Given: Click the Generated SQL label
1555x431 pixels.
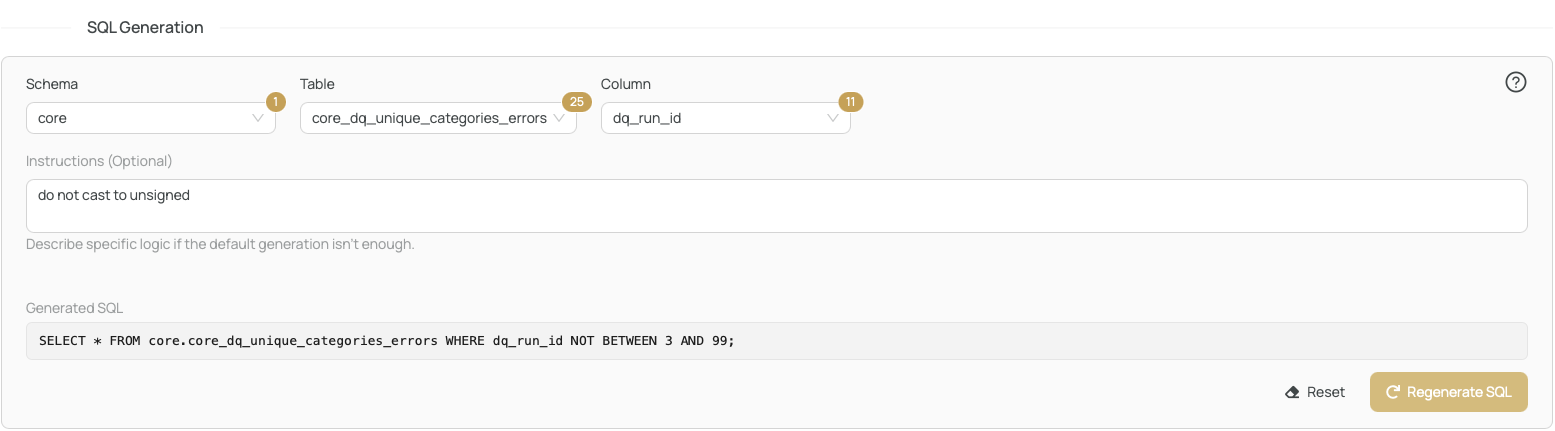Looking at the screenshot, I should point(75,308).
